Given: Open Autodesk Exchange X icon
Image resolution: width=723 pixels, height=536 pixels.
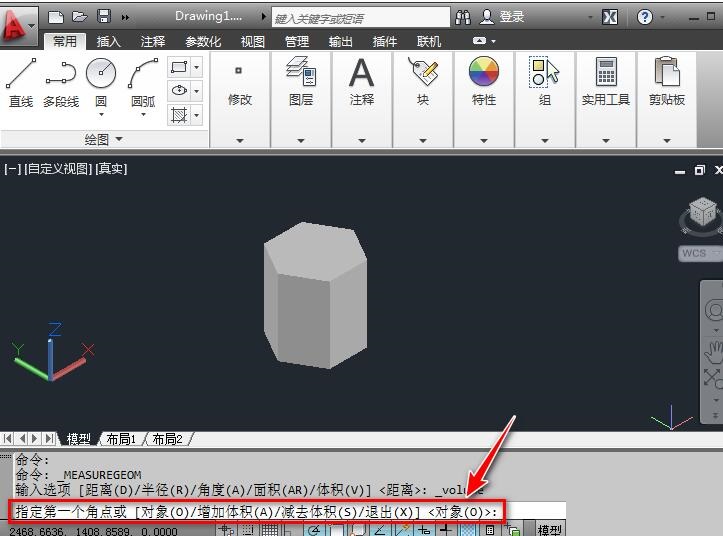Looking at the screenshot, I should [610, 18].
